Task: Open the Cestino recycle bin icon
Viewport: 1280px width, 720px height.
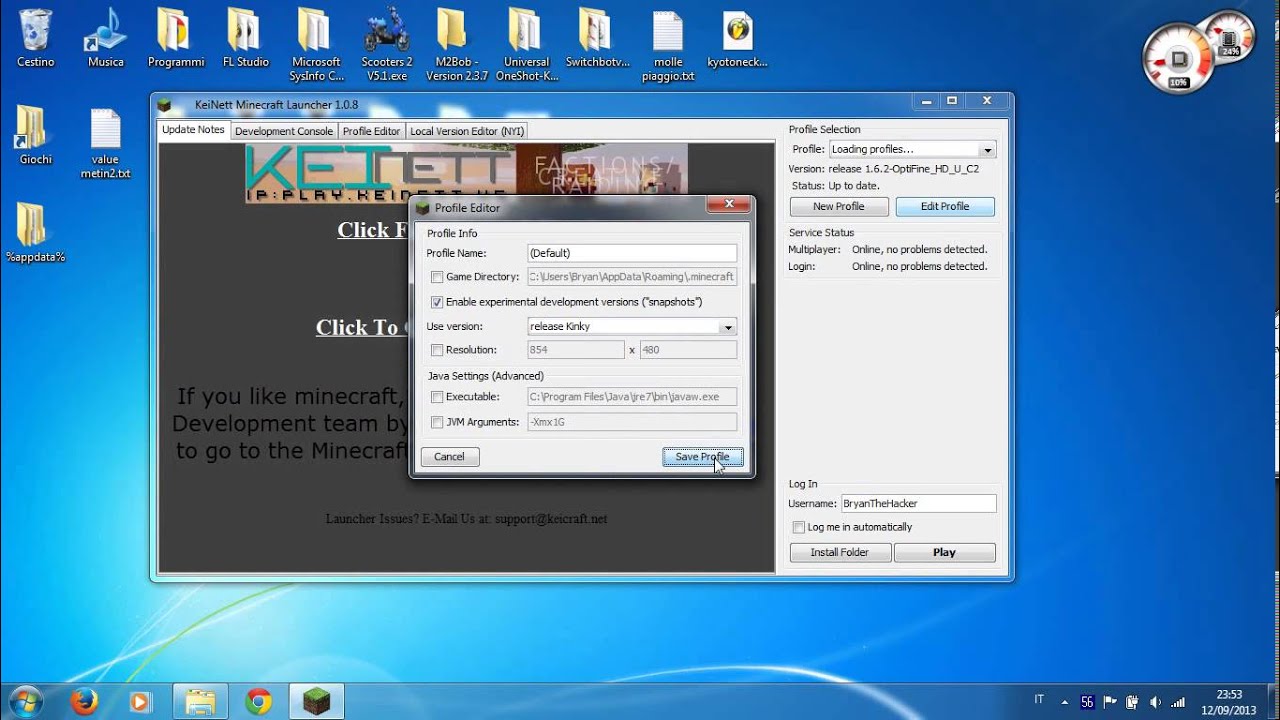Action: pyautogui.click(x=35, y=37)
